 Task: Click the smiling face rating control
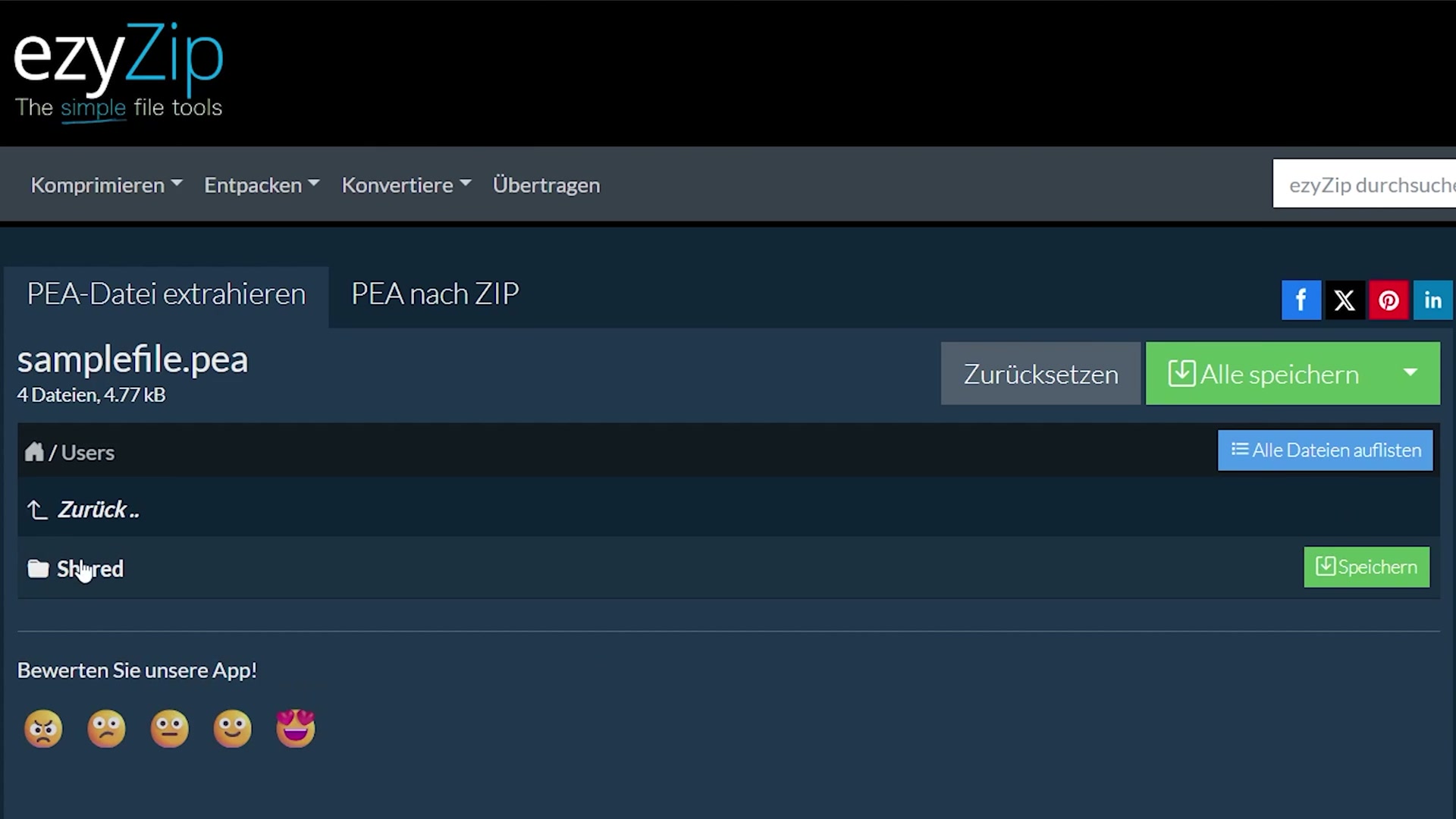[x=232, y=728]
